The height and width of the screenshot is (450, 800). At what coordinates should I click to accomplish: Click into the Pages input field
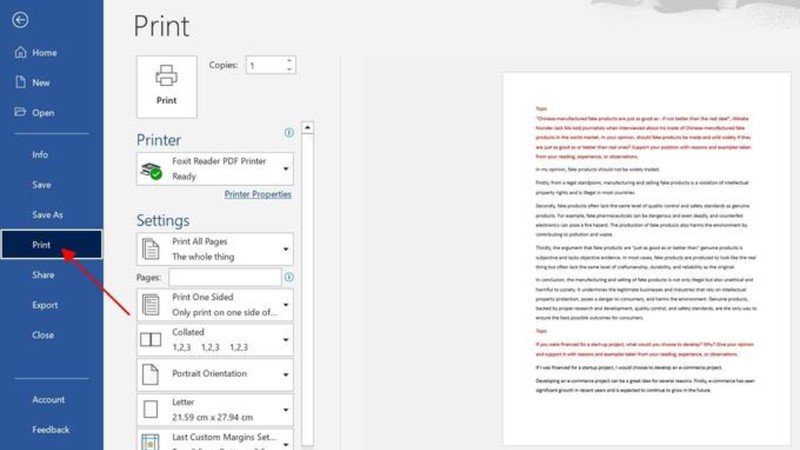click(224, 277)
